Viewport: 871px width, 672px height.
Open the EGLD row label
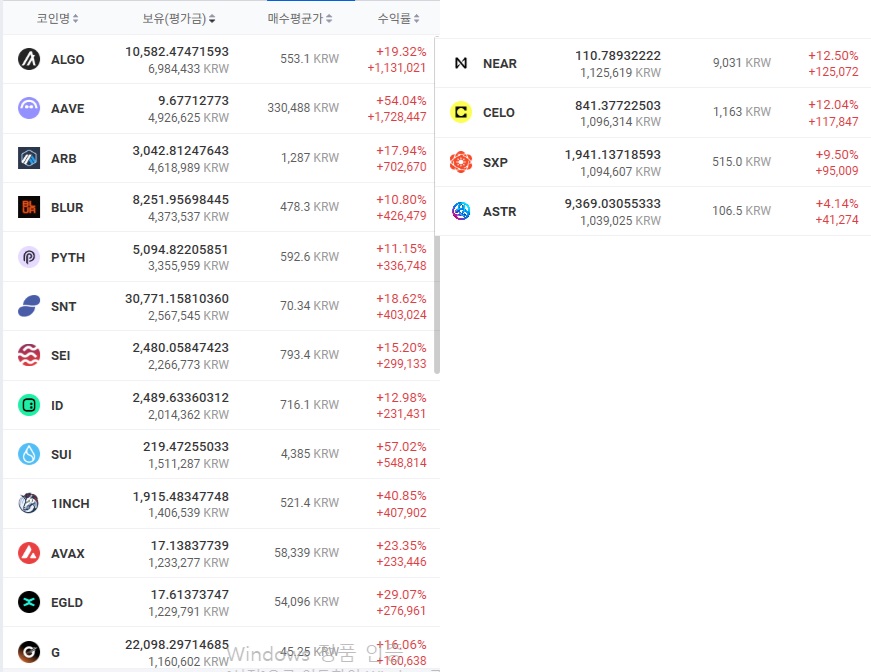[x=67, y=603]
